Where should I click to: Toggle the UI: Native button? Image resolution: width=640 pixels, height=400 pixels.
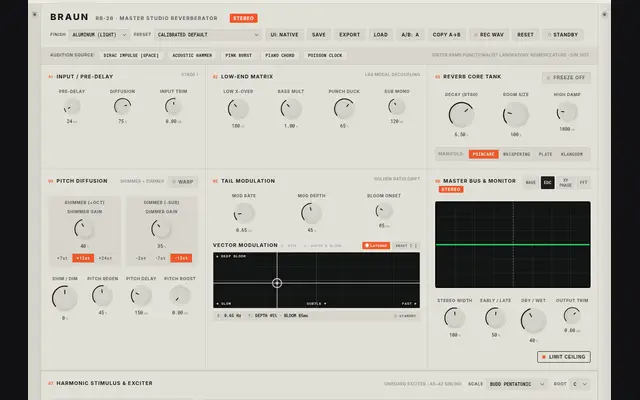[x=284, y=35]
